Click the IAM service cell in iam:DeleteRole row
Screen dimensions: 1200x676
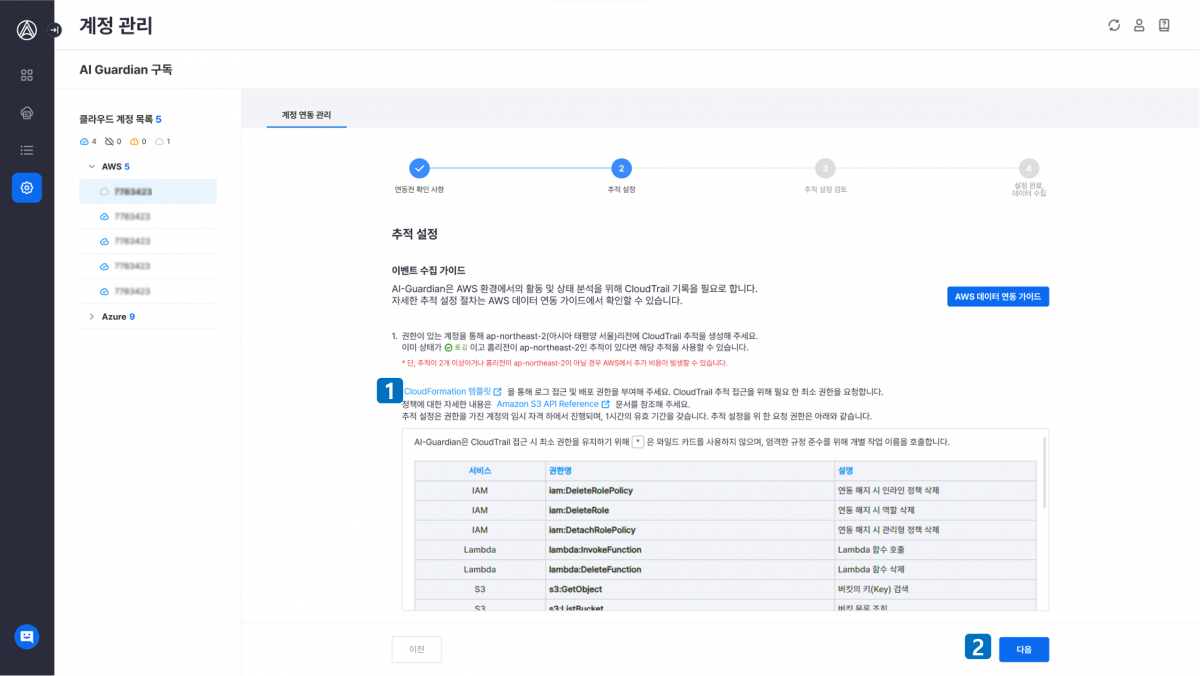pyautogui.click(x=480, y=510)
